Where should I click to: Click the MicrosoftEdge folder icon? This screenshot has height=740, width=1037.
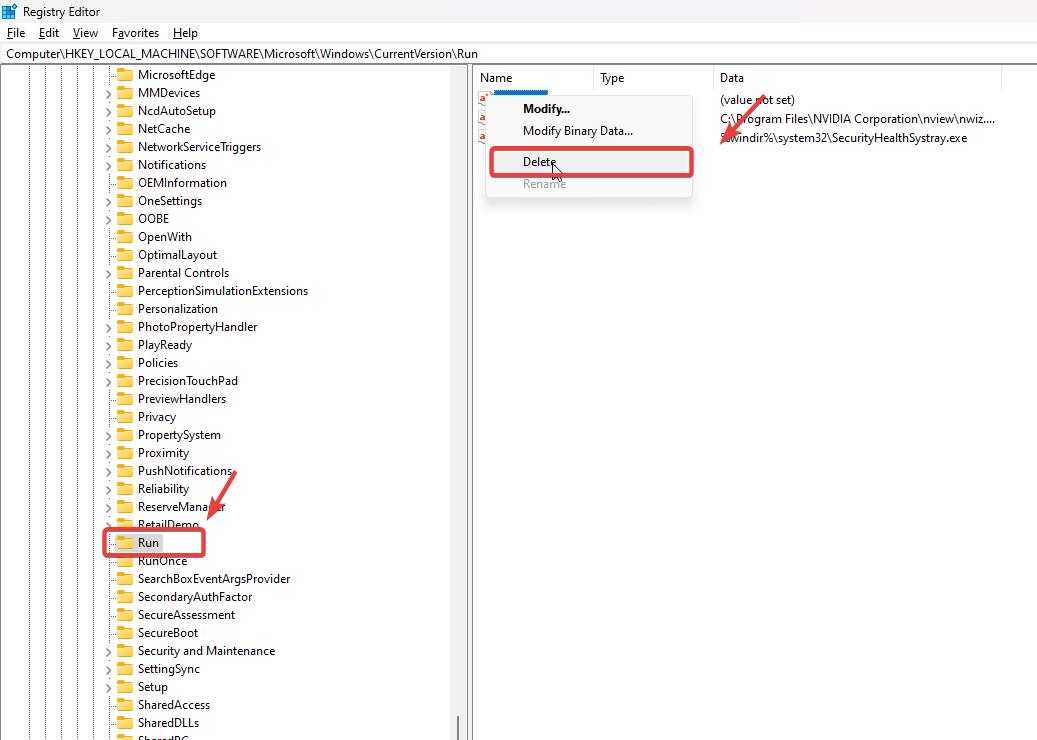(125, 75)
